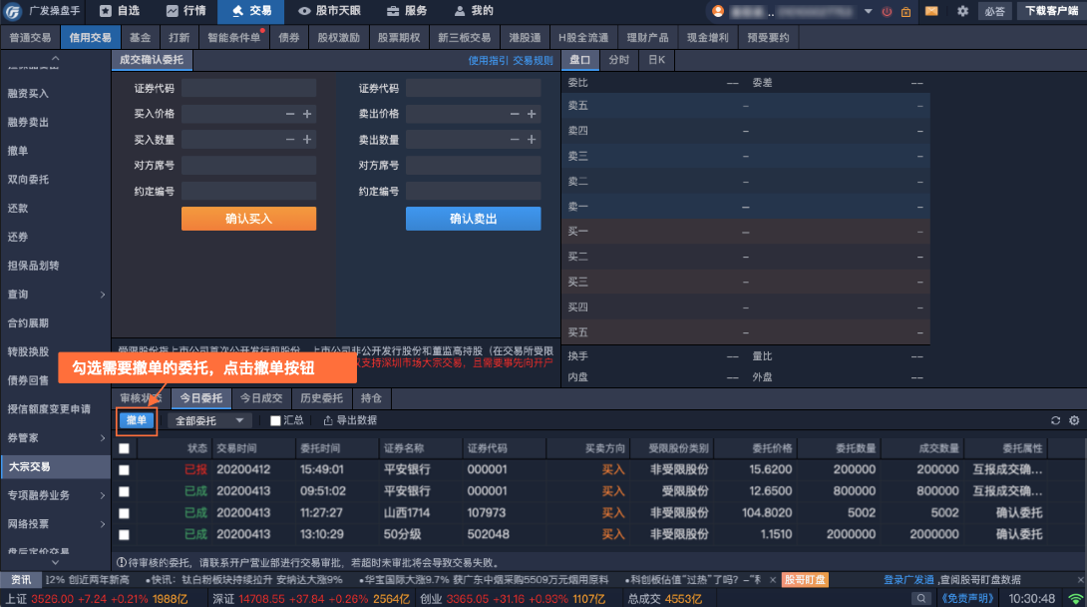
Task: Select 融资买入 in the sidebar
Action: [x=28, y=94]
